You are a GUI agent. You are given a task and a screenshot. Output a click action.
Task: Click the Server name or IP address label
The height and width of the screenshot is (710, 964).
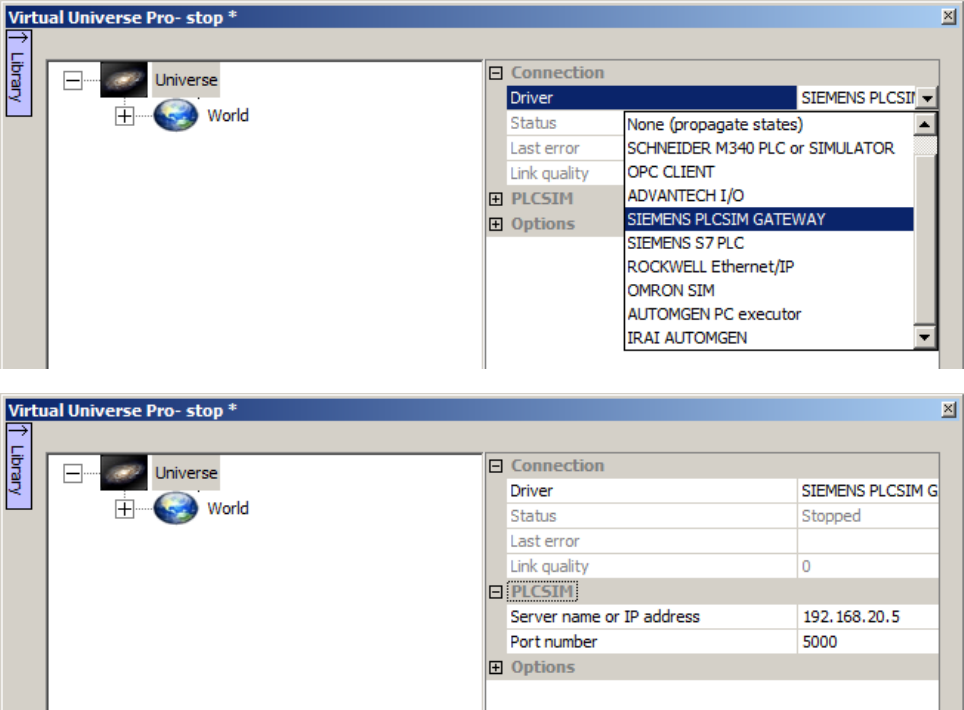click(x=605, y=617)
